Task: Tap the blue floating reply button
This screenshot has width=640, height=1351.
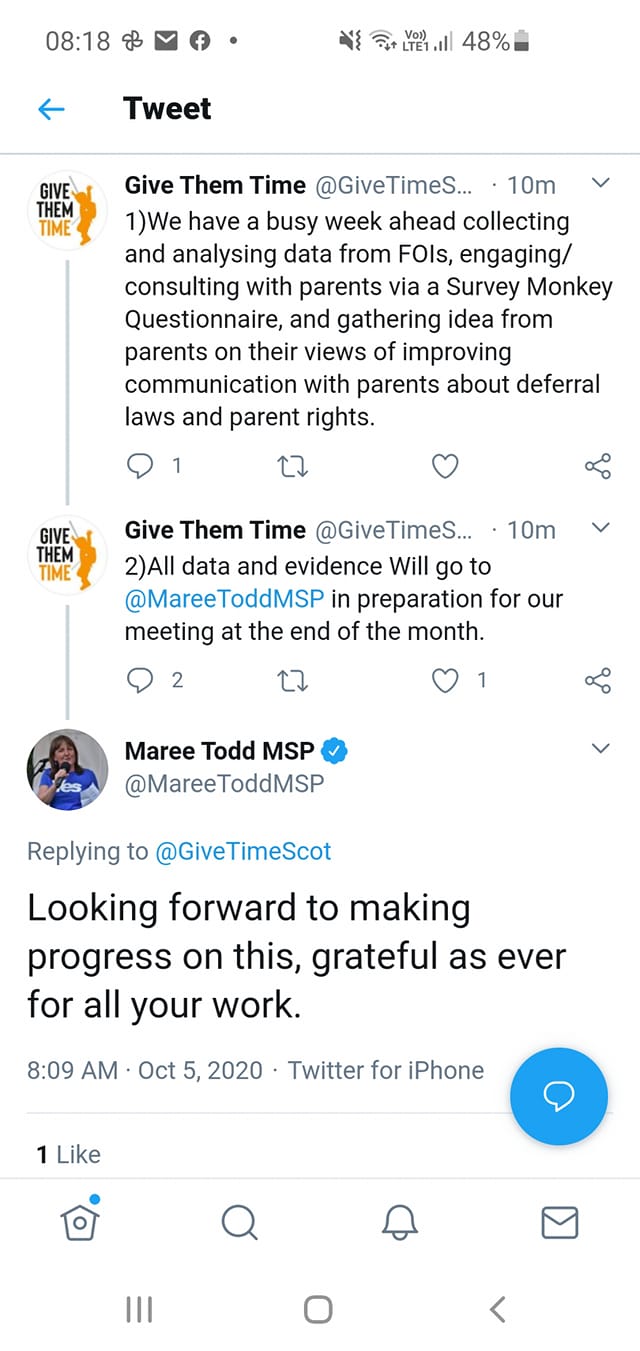Action: tap(558, 1097)
